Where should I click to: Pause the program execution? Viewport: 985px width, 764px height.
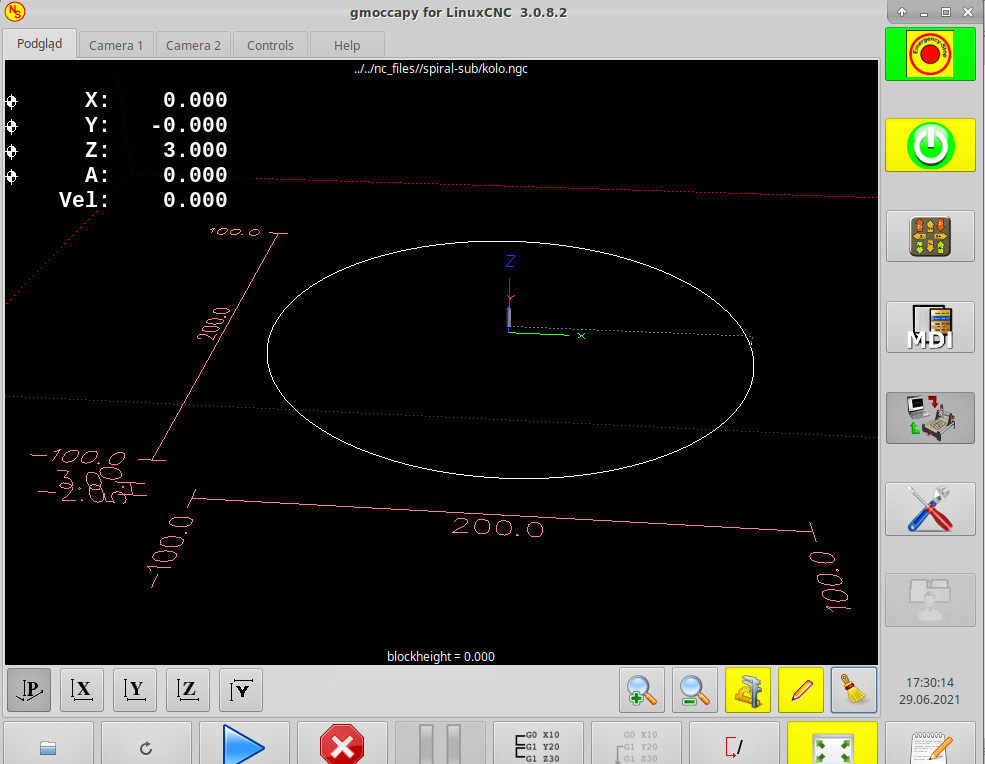point(440,744)
